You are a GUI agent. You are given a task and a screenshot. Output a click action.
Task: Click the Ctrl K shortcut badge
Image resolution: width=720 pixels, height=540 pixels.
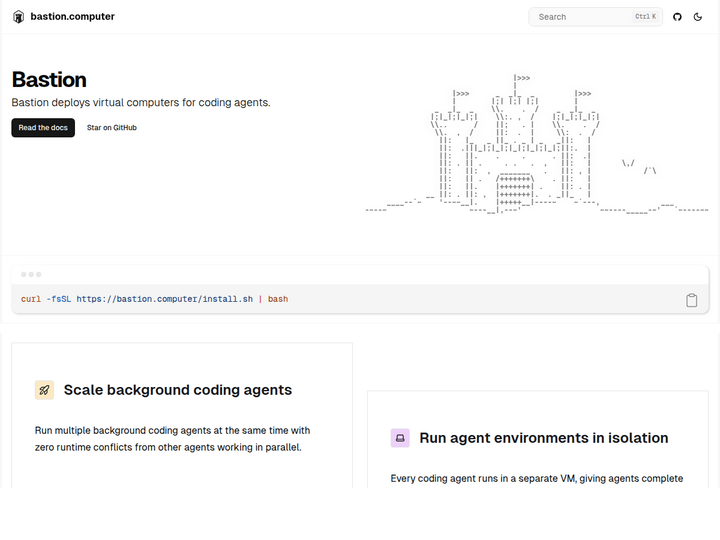pos(646,17)
